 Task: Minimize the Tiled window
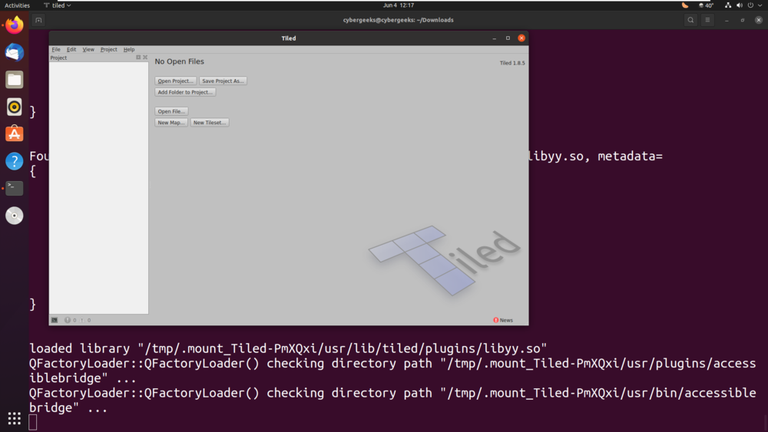coord(494,38)
